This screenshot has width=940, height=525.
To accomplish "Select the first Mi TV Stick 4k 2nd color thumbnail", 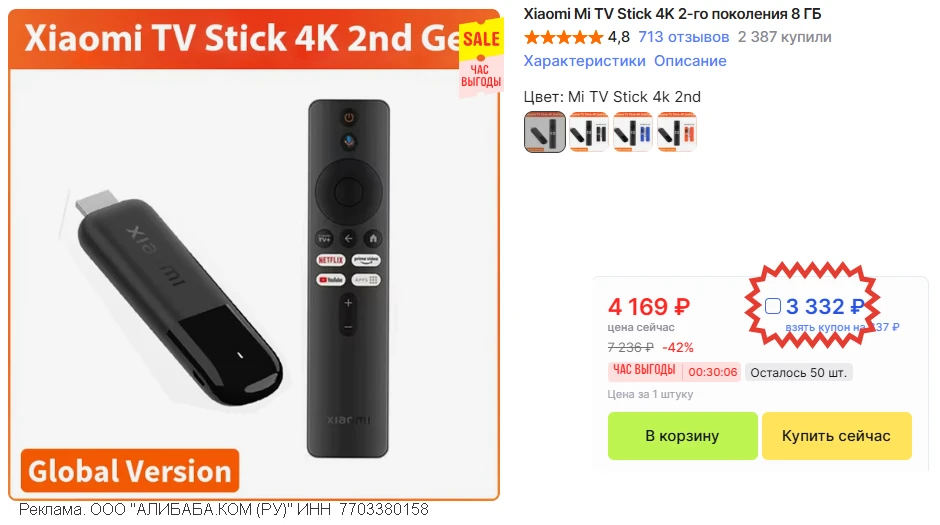I will 544,132.
